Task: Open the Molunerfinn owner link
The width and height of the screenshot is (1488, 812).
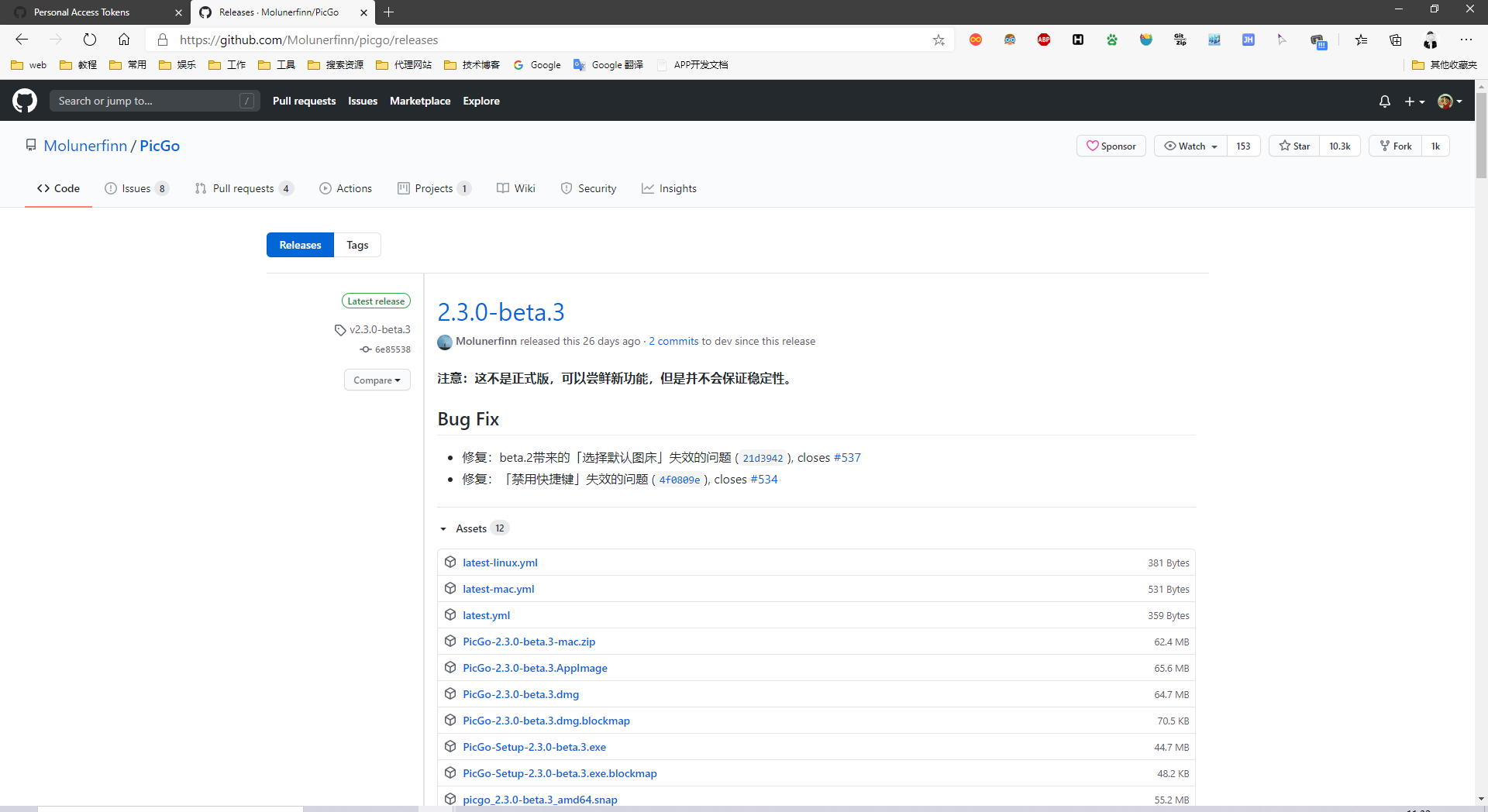Action: 85,146
